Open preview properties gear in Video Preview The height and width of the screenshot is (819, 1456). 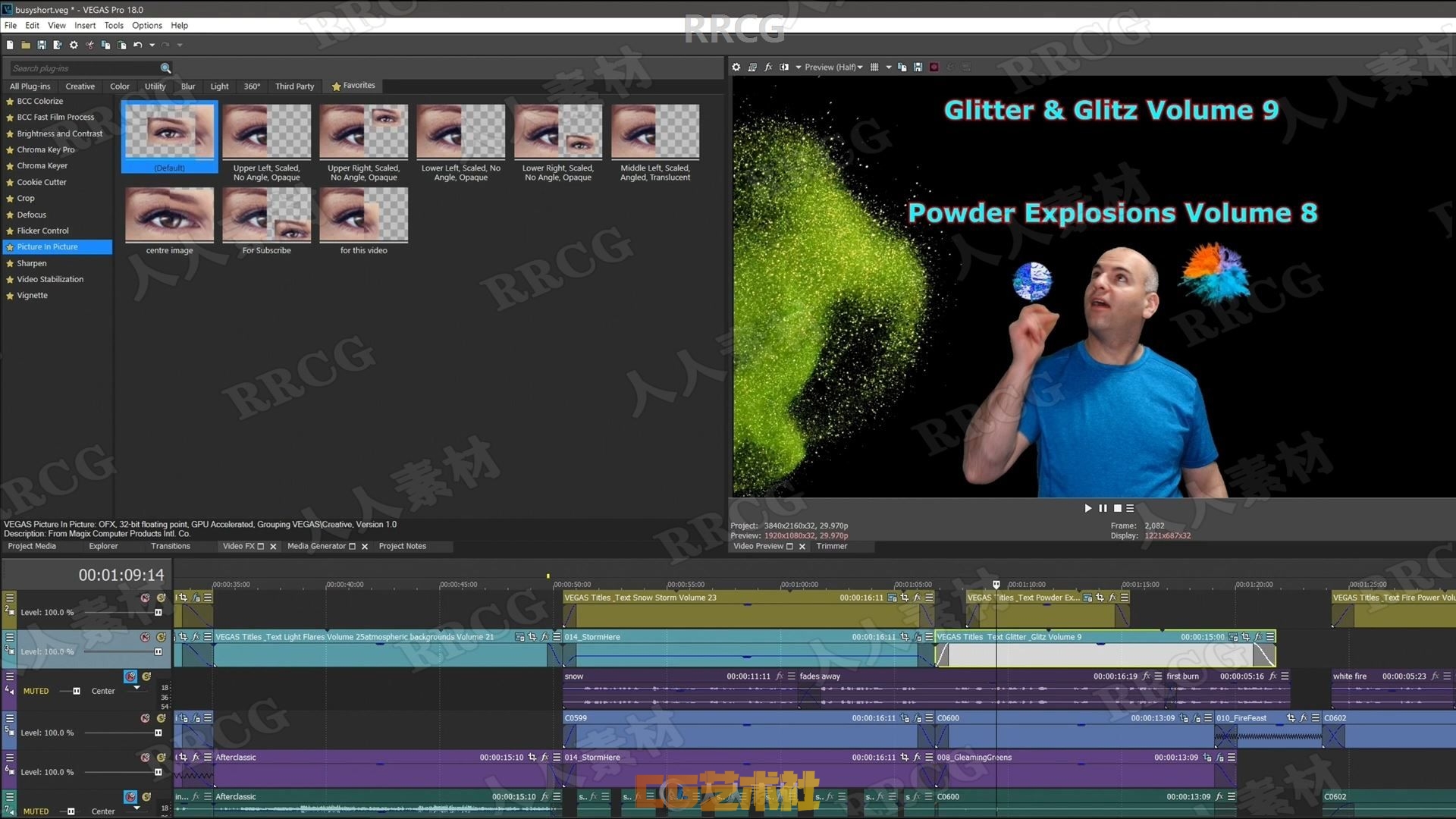736,67
